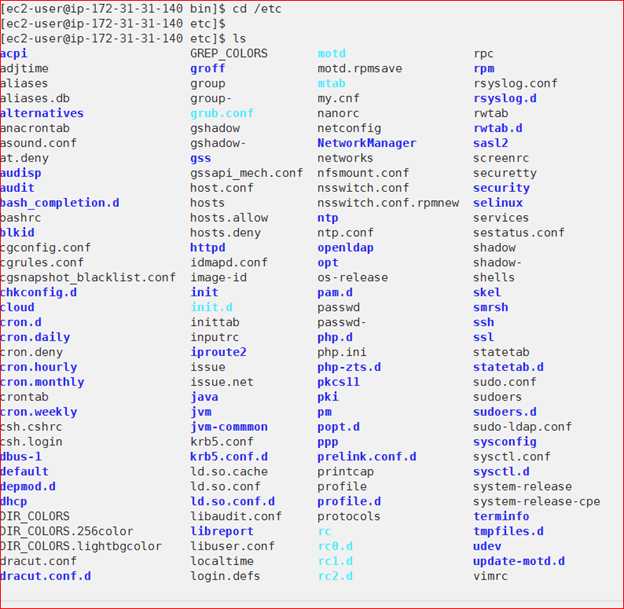Viewport: 624px width, 609px height.
Task: Click mtab symlink entry
Action: tap(332, 83)
